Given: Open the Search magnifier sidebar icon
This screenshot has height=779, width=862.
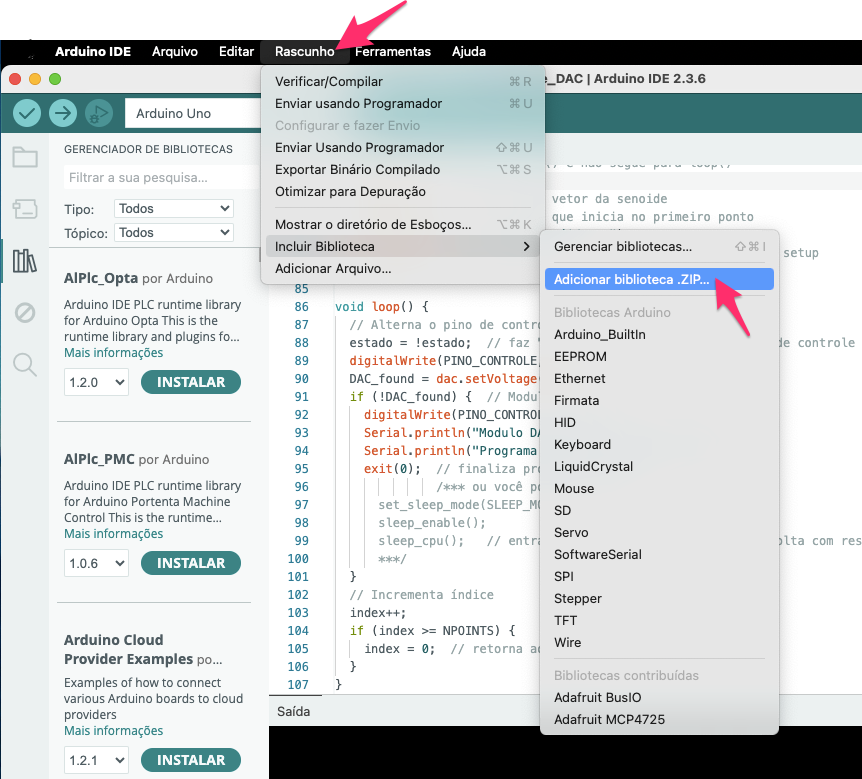Looking at the screenshot, I should pos(25,364).
